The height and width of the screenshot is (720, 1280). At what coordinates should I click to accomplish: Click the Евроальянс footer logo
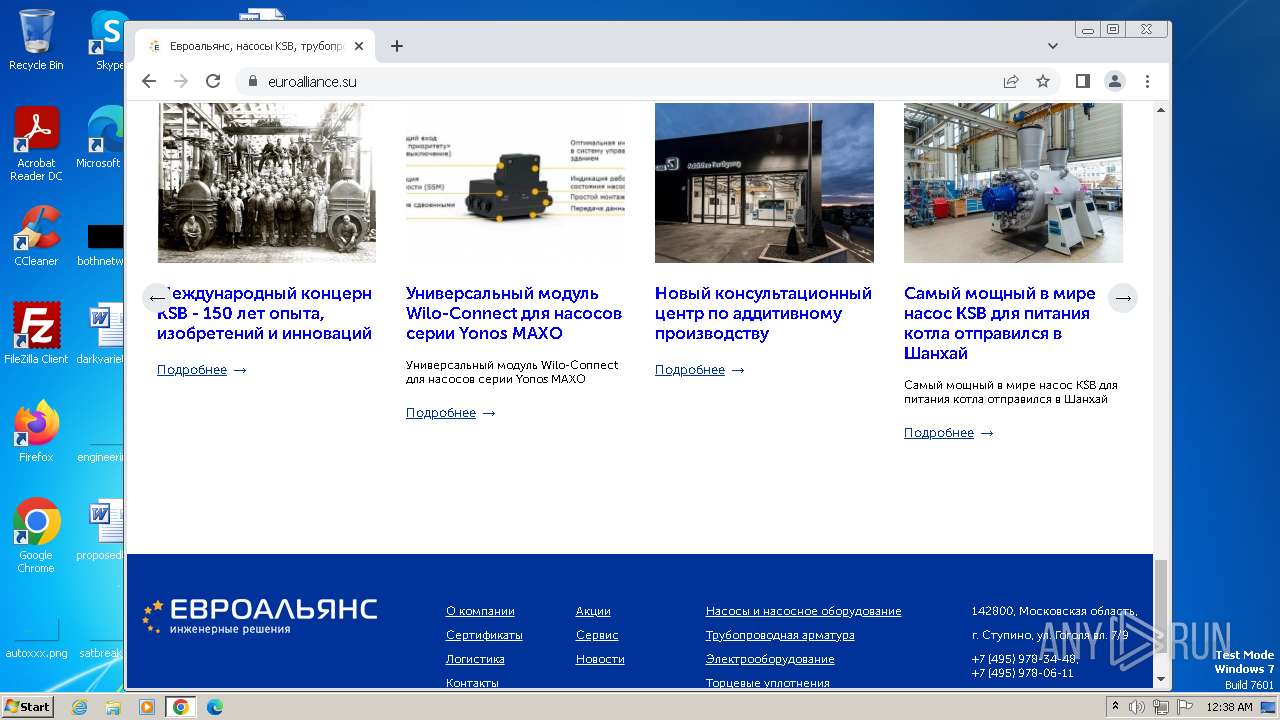point(260,616)
